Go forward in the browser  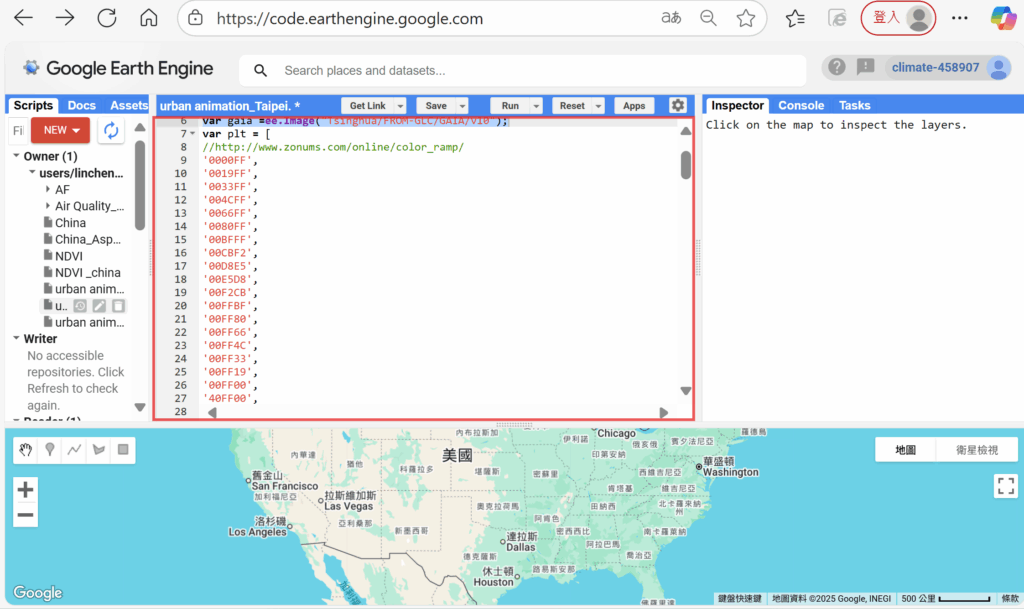tap(65, 18)
